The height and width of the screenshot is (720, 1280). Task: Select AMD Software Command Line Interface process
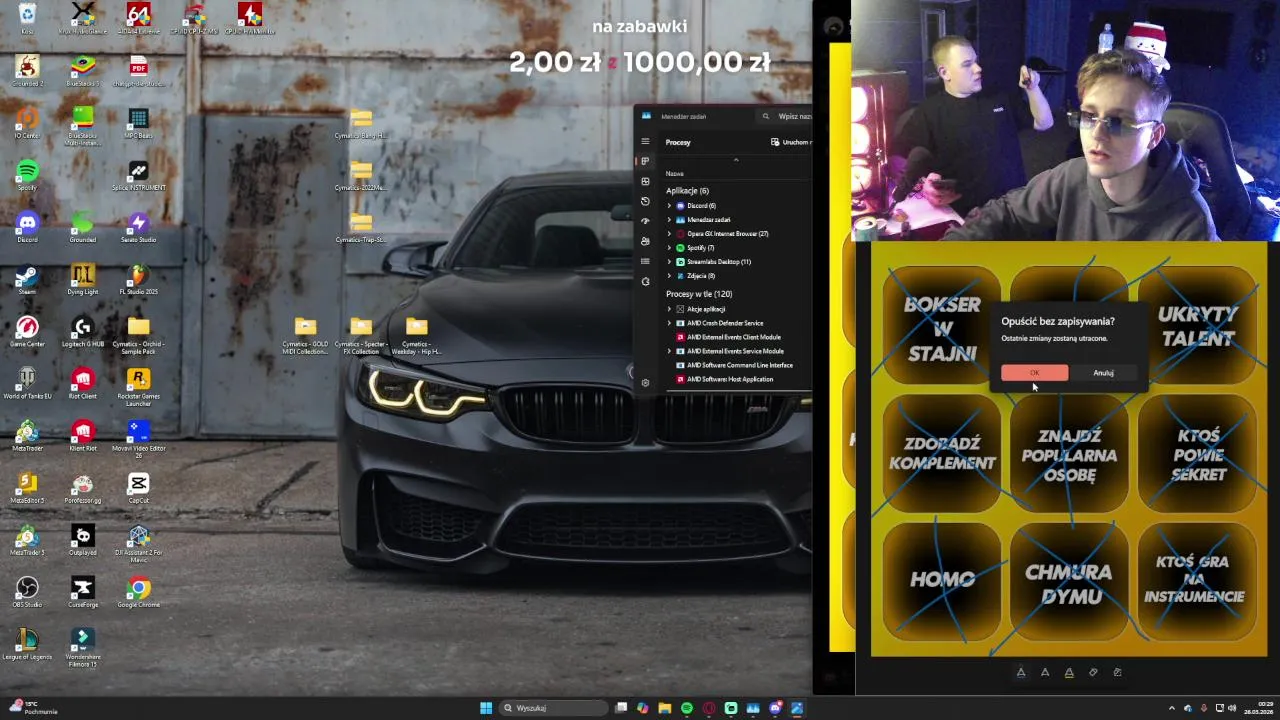(738, 365)
